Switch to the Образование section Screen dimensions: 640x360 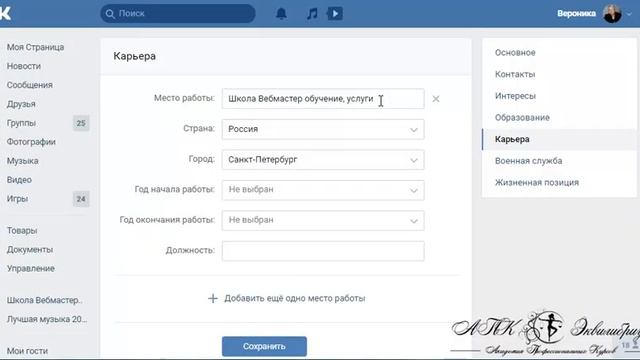tap(522, 118)
